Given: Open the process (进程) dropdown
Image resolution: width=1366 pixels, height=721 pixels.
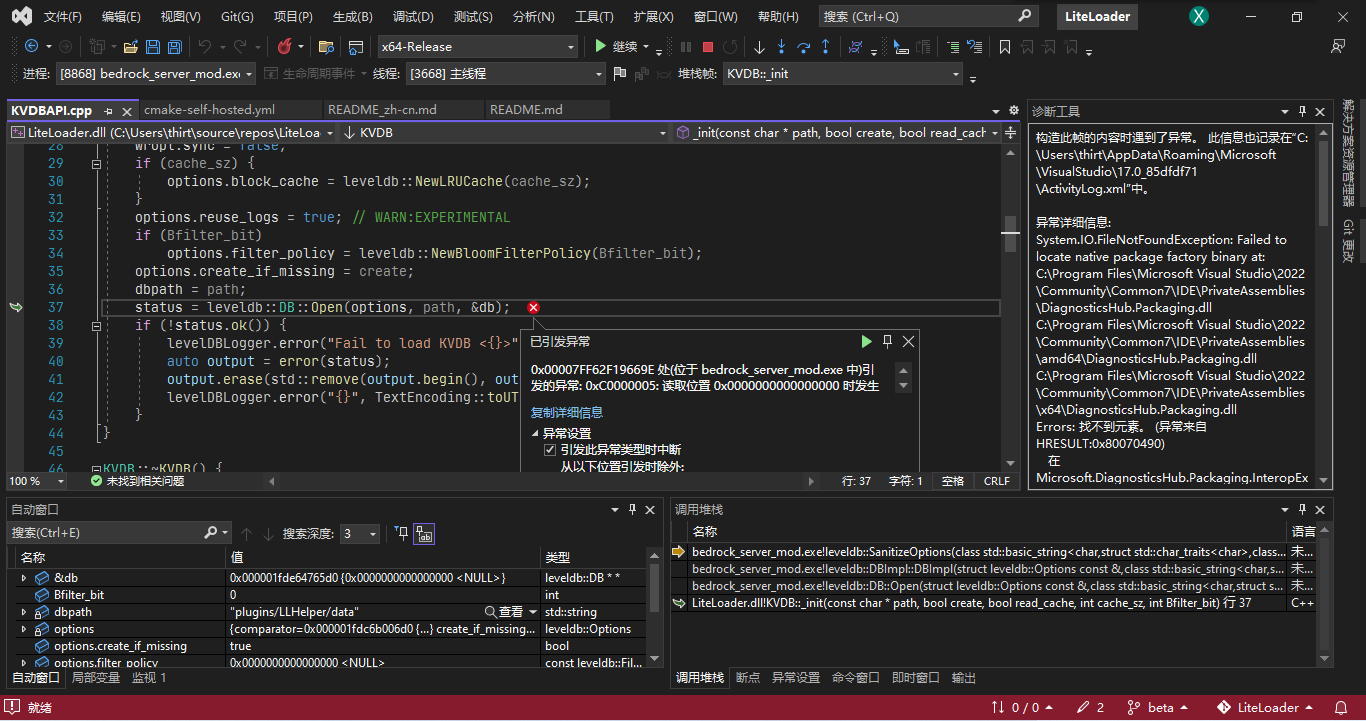Looking at the screenshot, I should (x=156, y=73).
